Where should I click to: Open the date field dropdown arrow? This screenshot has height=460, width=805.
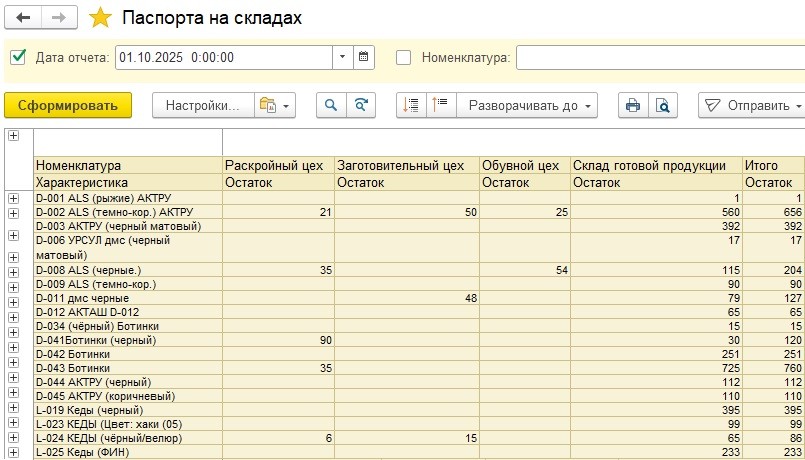[343, 57]
